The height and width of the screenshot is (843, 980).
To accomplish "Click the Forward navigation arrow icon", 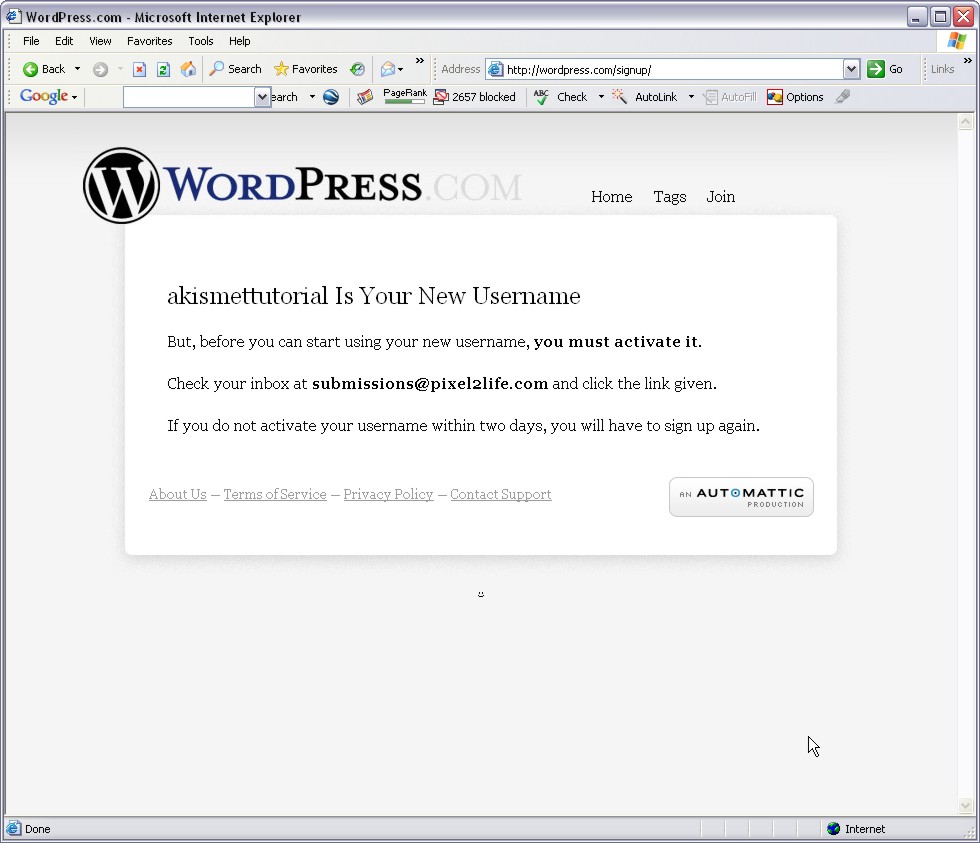I will click(100, 69).
